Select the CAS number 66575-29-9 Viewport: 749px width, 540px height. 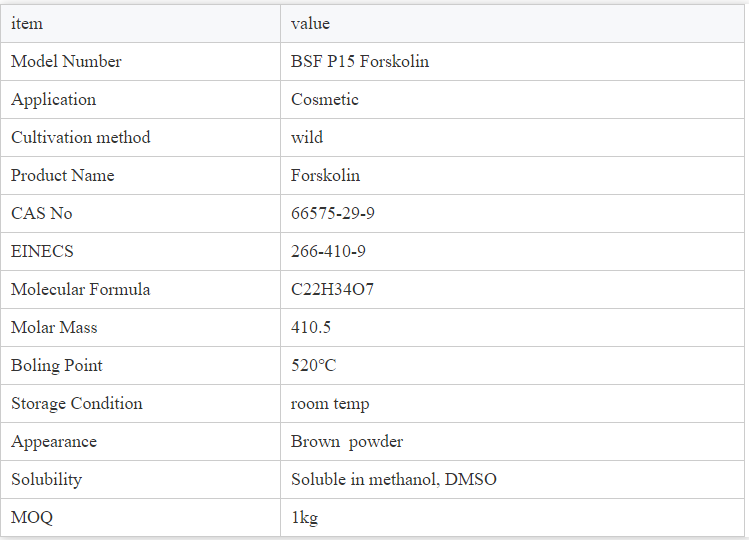[332, 214]
